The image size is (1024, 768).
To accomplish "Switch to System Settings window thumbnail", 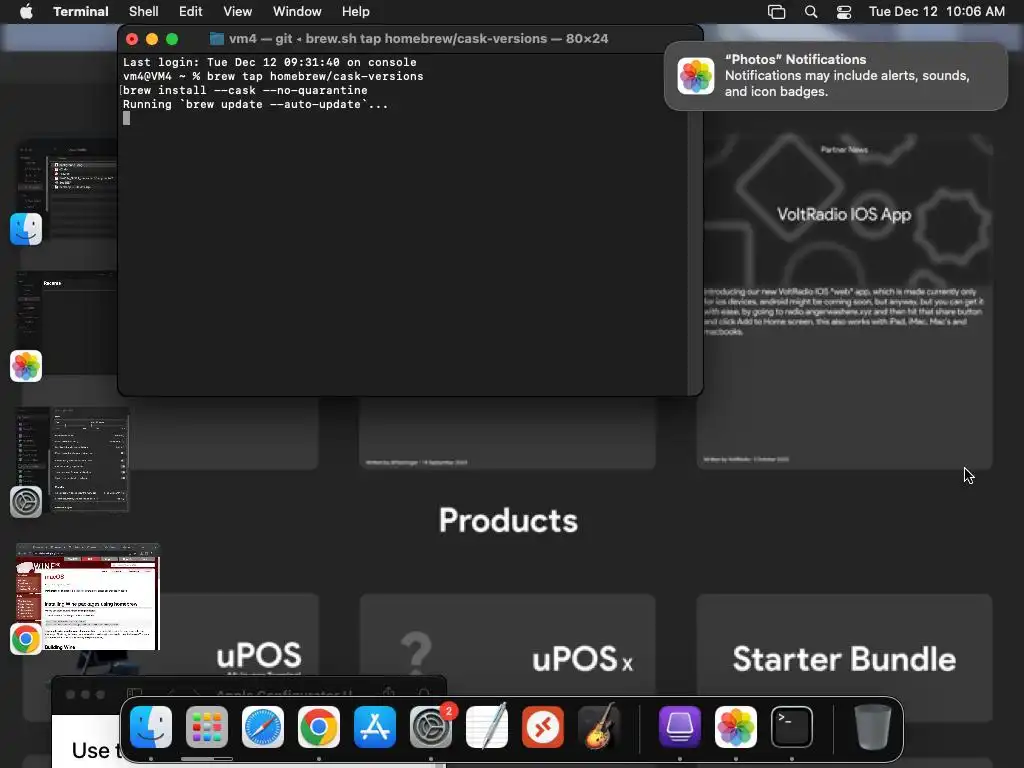I will (73, 460).
